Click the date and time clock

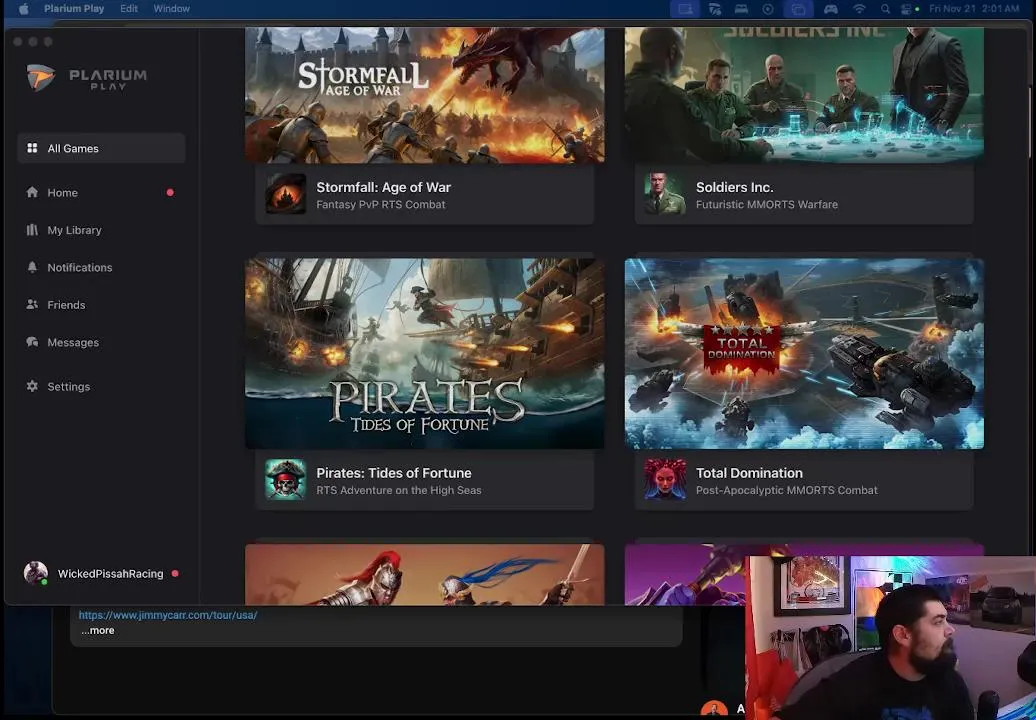tap(974, 9)
